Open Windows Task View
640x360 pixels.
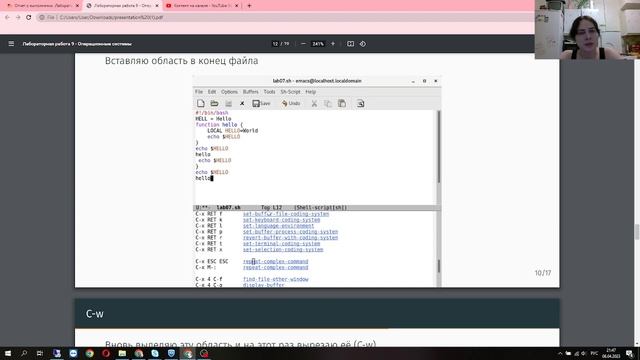coord(40,353)
